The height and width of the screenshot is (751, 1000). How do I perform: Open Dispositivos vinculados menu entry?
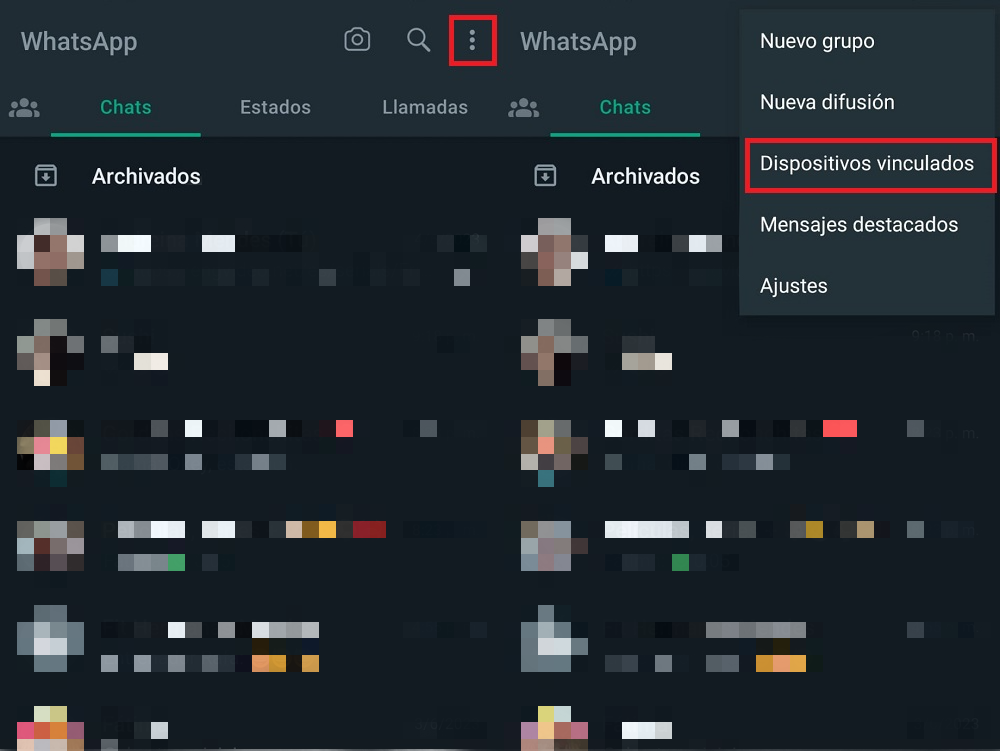click(x=867, y=164)
